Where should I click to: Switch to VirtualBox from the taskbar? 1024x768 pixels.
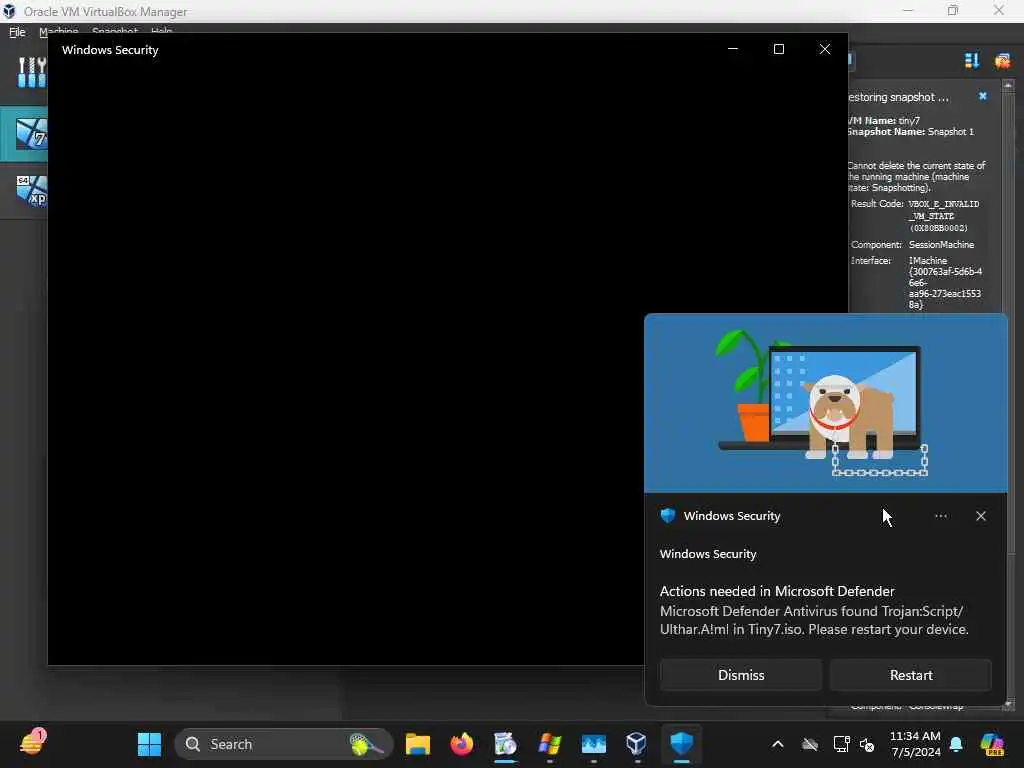coord(637,744)
